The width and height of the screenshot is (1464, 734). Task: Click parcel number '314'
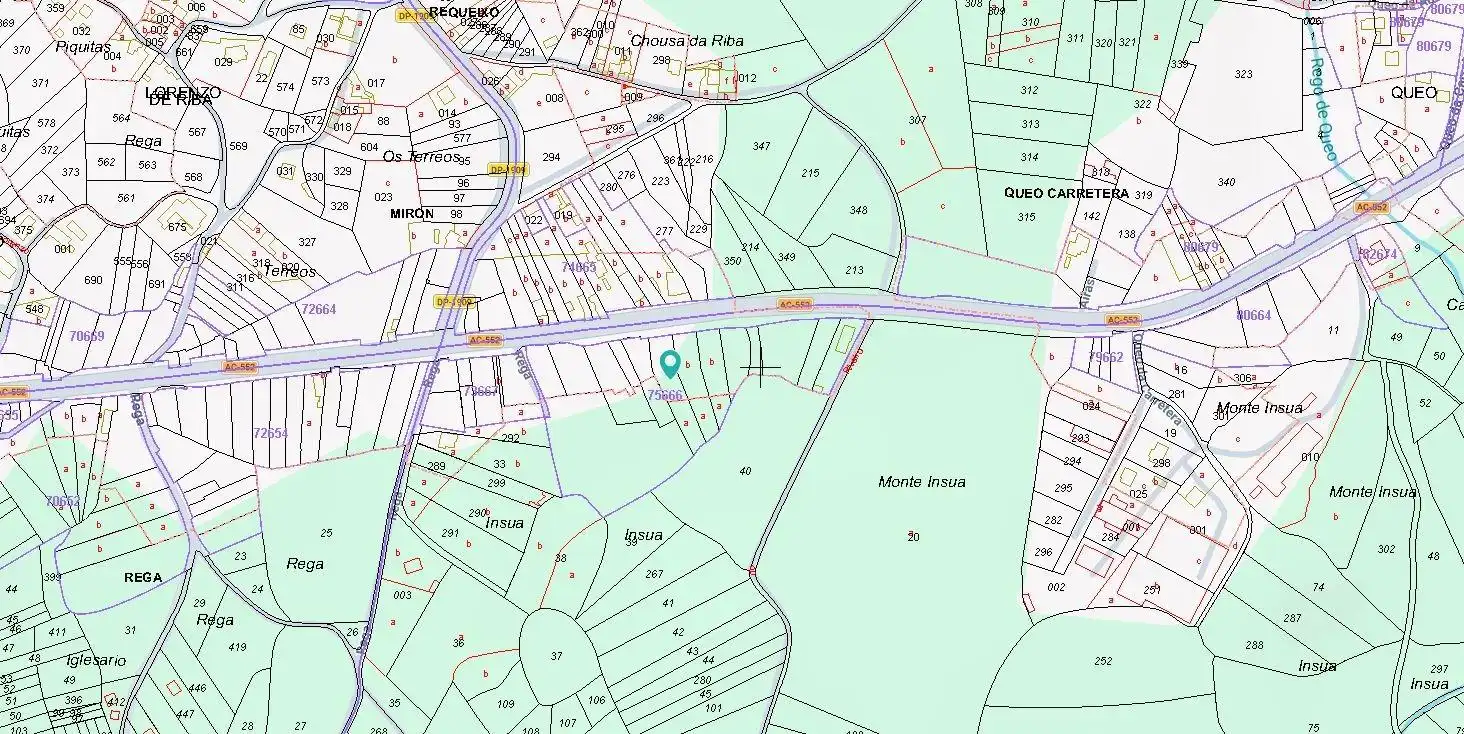pyautogui.click(x=1029, y=158)
